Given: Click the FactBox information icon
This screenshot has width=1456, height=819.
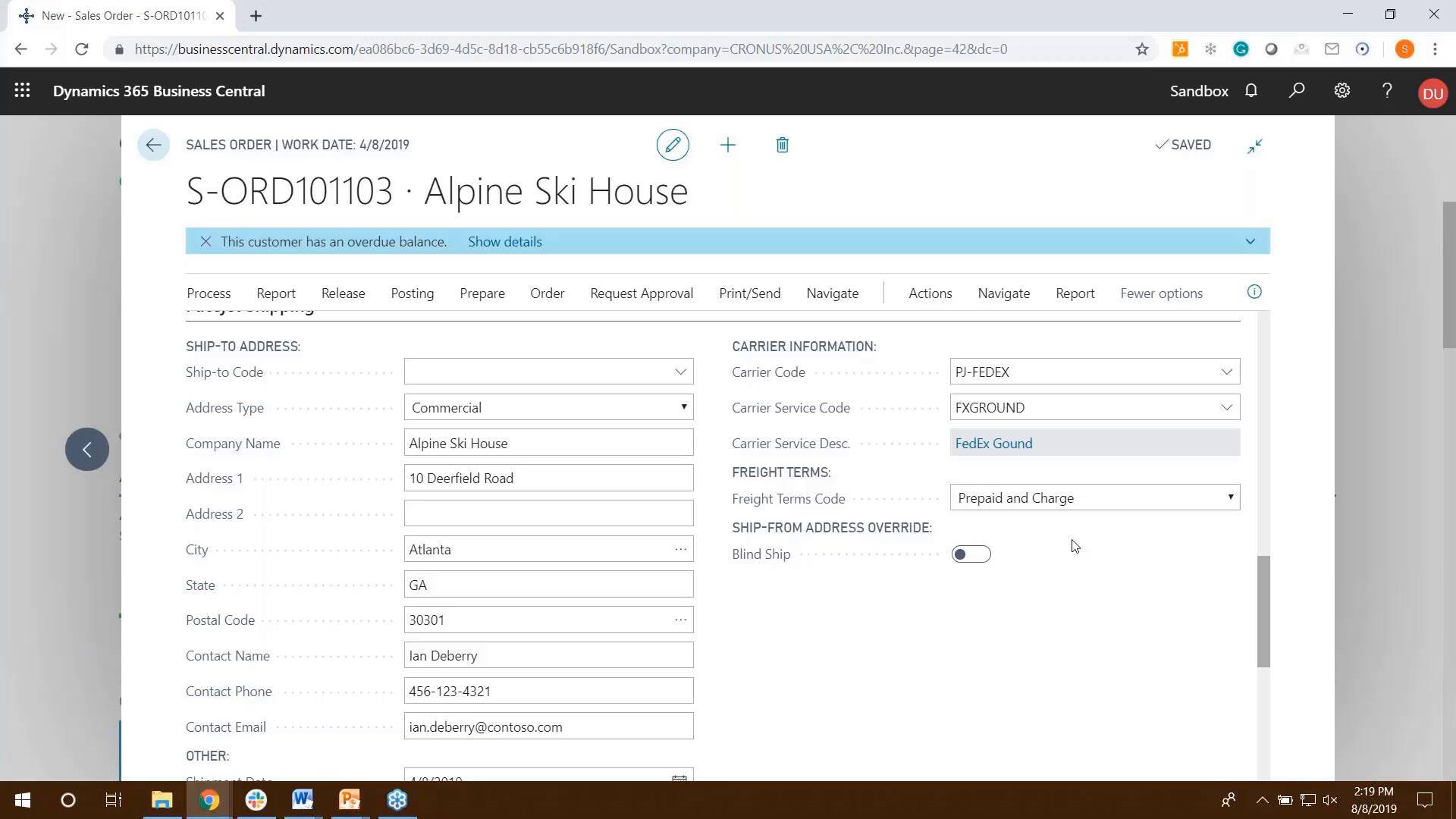Looking at the screenshot, I should pos(1254,292).
